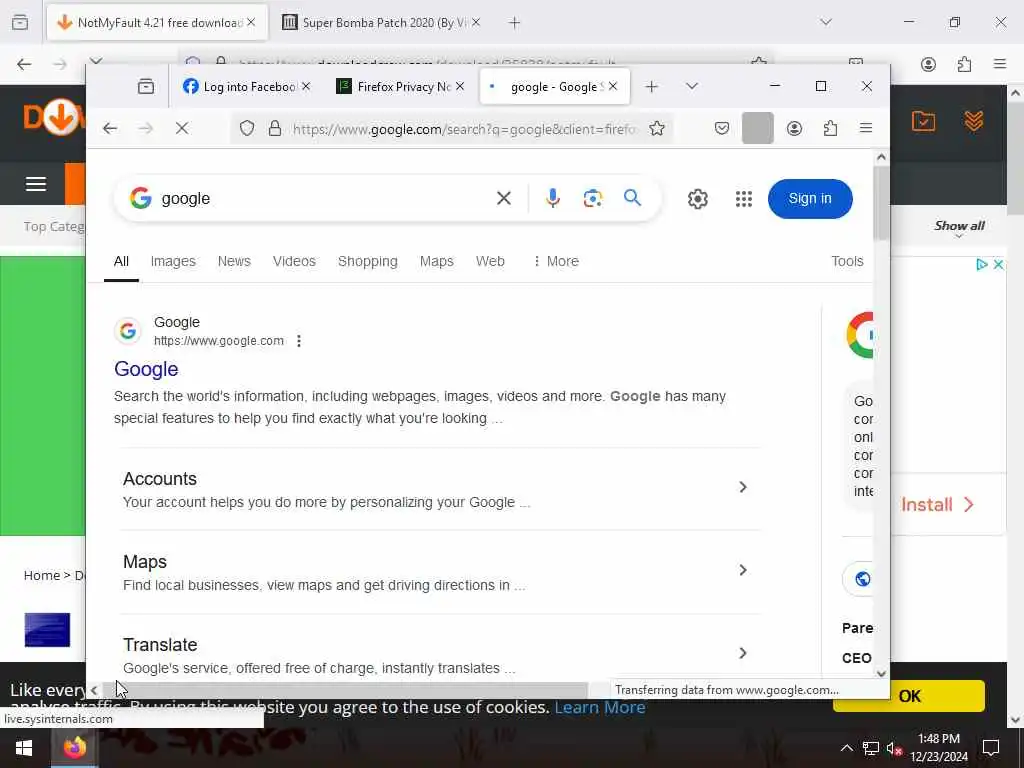This screenshot has width=1024, height=768.
Task: Select the Super Bomba Patch 2020 tab in the background window
Action: (x=382, y=22)
